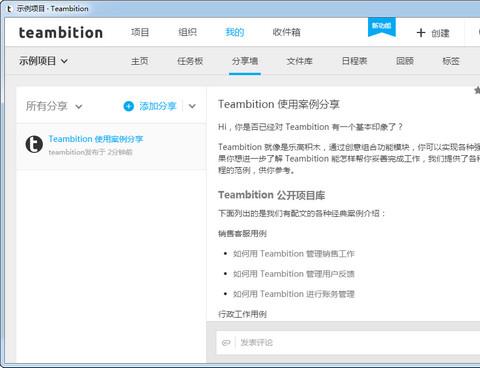Click the window title bar app icon

click(9, 9)
